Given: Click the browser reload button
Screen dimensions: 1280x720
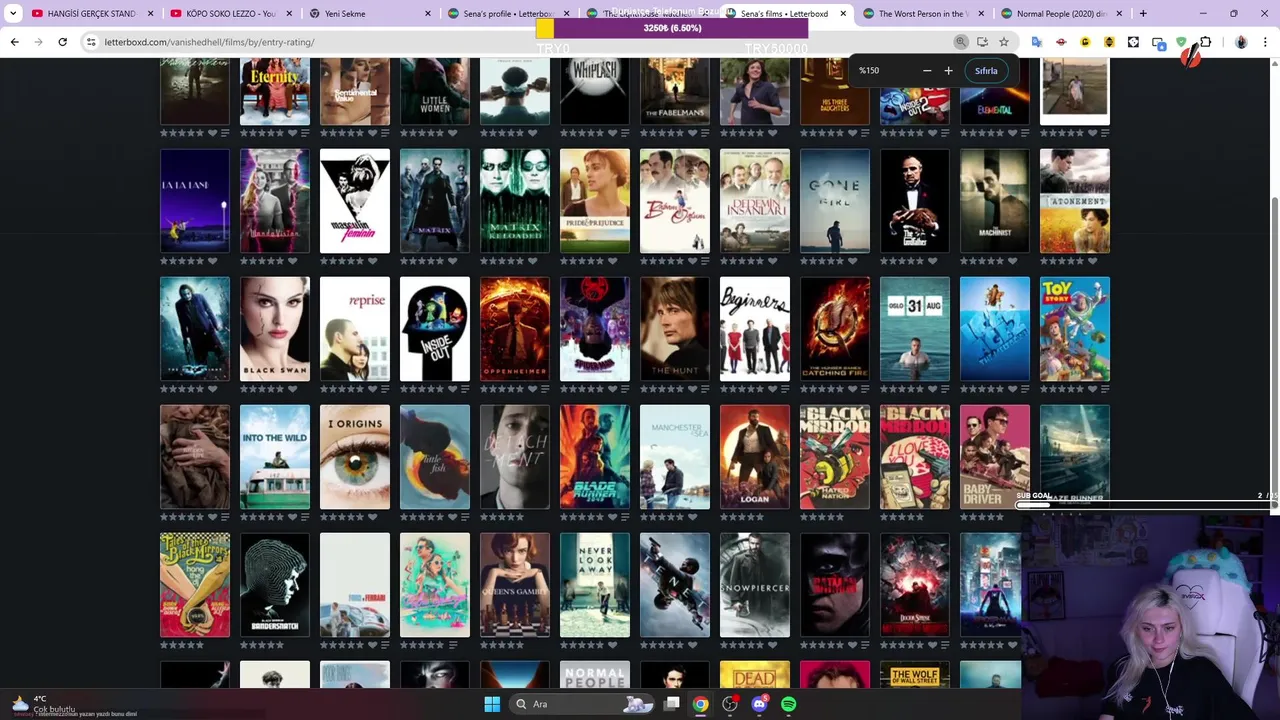Looking at the screenshot, I should [x=62, y=42].
